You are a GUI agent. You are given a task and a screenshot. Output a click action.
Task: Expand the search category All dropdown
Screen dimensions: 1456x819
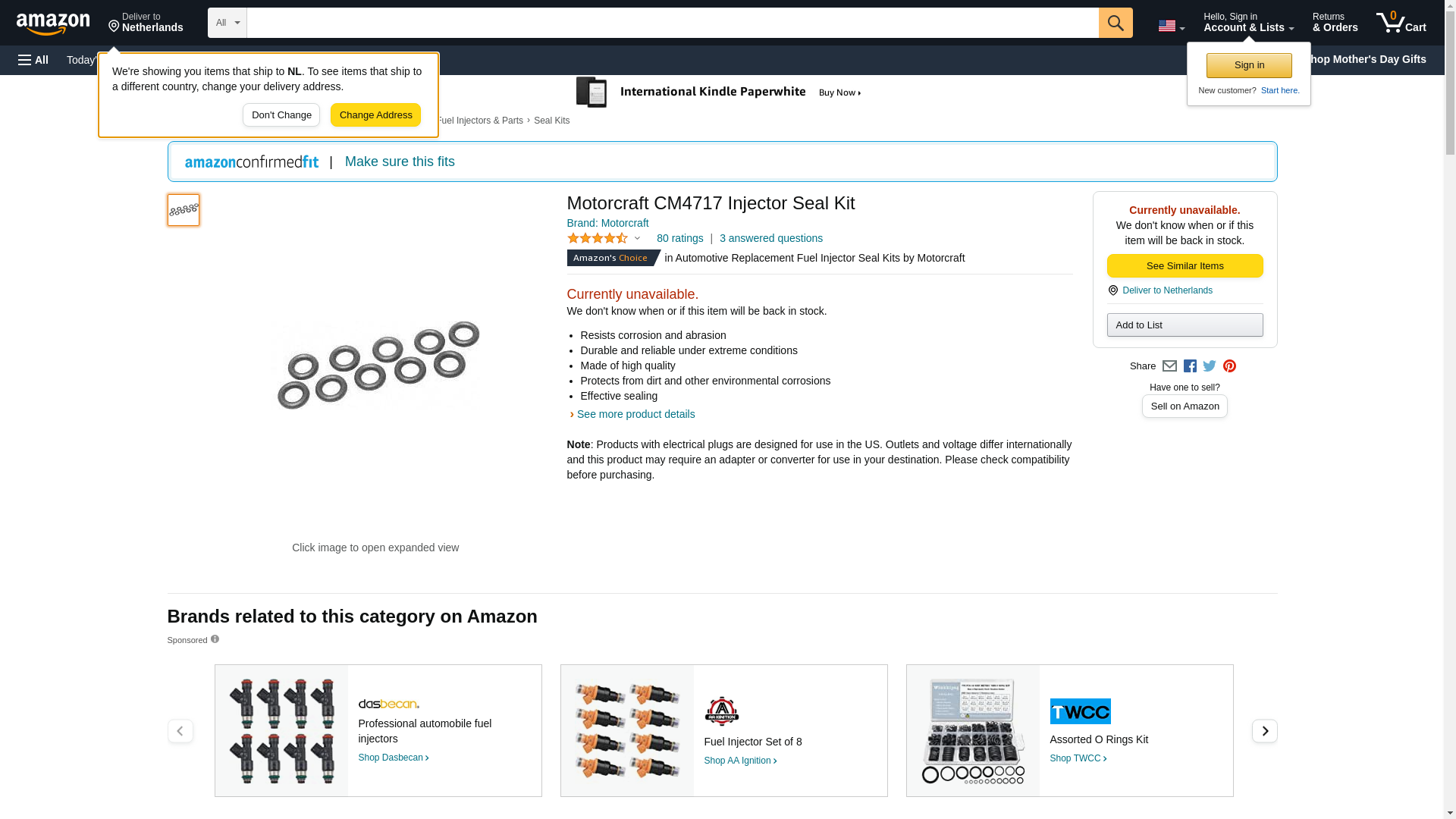tap(227, 23)
